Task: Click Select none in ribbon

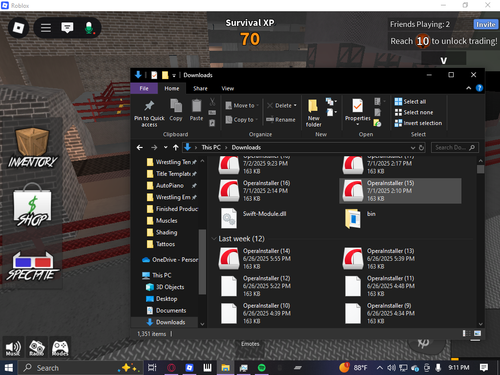Action: click(414, 112)
